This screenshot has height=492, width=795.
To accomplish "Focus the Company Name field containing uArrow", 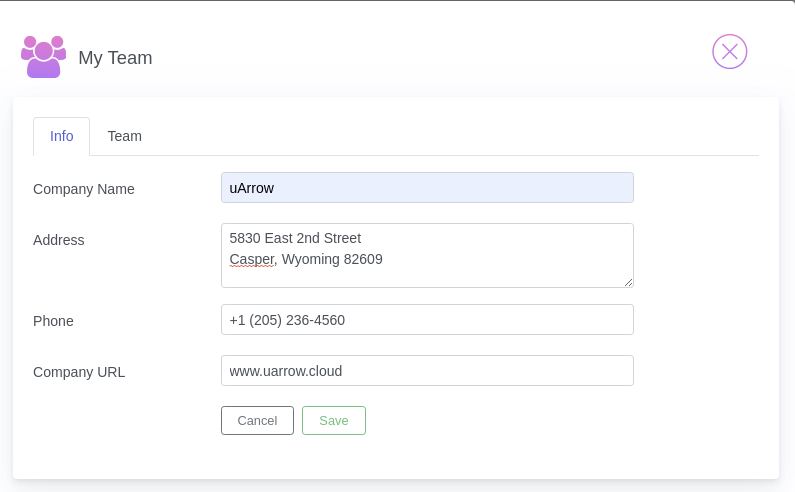I will coord(427,188).
